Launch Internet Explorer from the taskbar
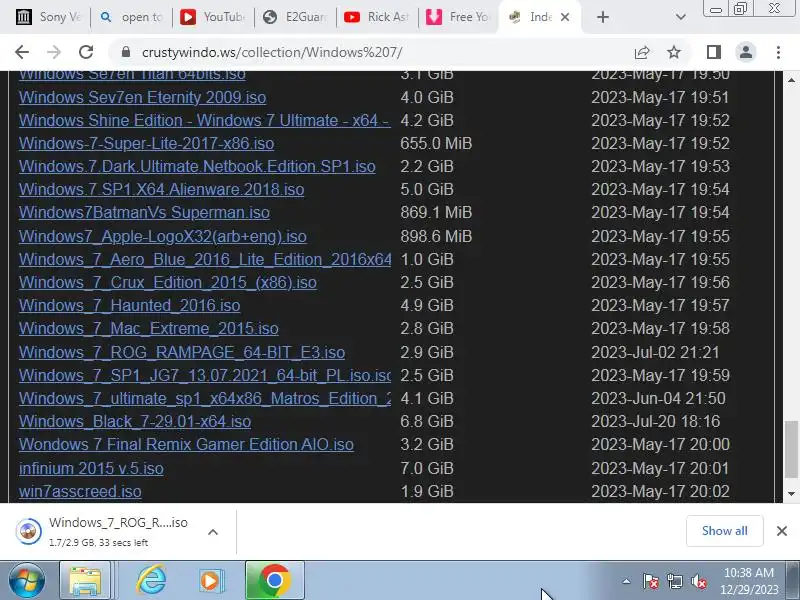The image size is (800, 600). point(152,580)
